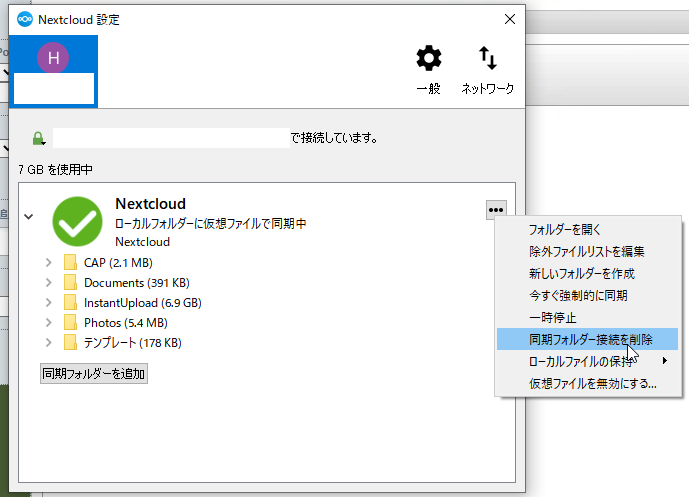Viewport: 689px width, 497px height.
Task: Click the submenu arrow beside ローカルファイルの保持
Action: [x=665, y=361]
